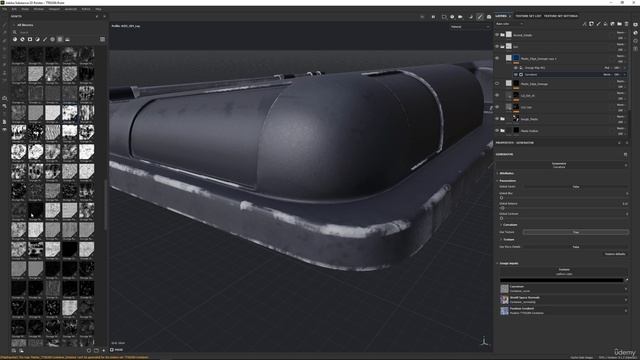This screenshot has height=360, width=640.
Task: Switch to Texture Set Settings tab
Action: pos(561,16)
